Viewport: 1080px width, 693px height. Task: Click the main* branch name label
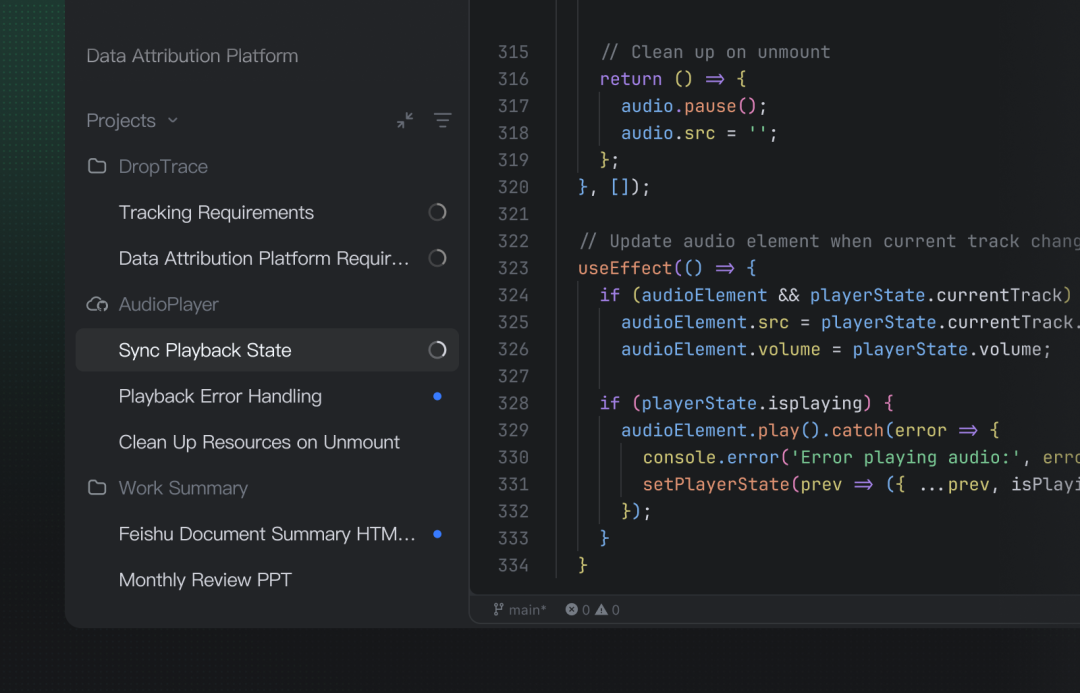(528, 610)
